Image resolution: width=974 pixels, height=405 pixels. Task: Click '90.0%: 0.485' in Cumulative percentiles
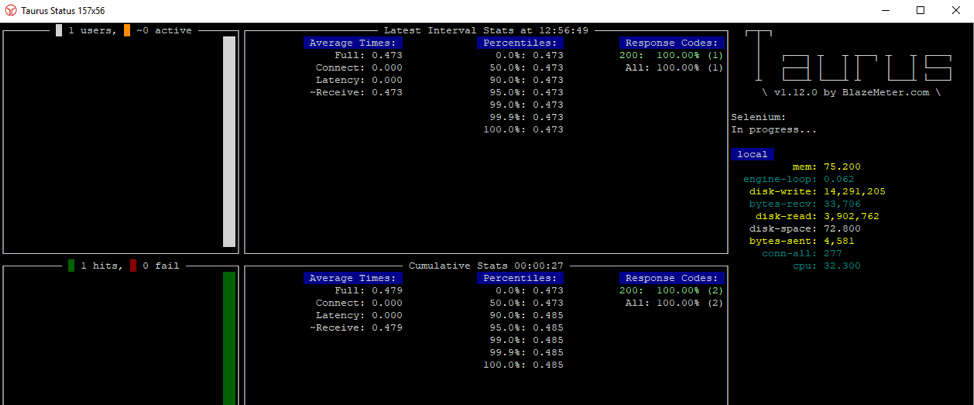pyautogui.click(x=526, y=316)
